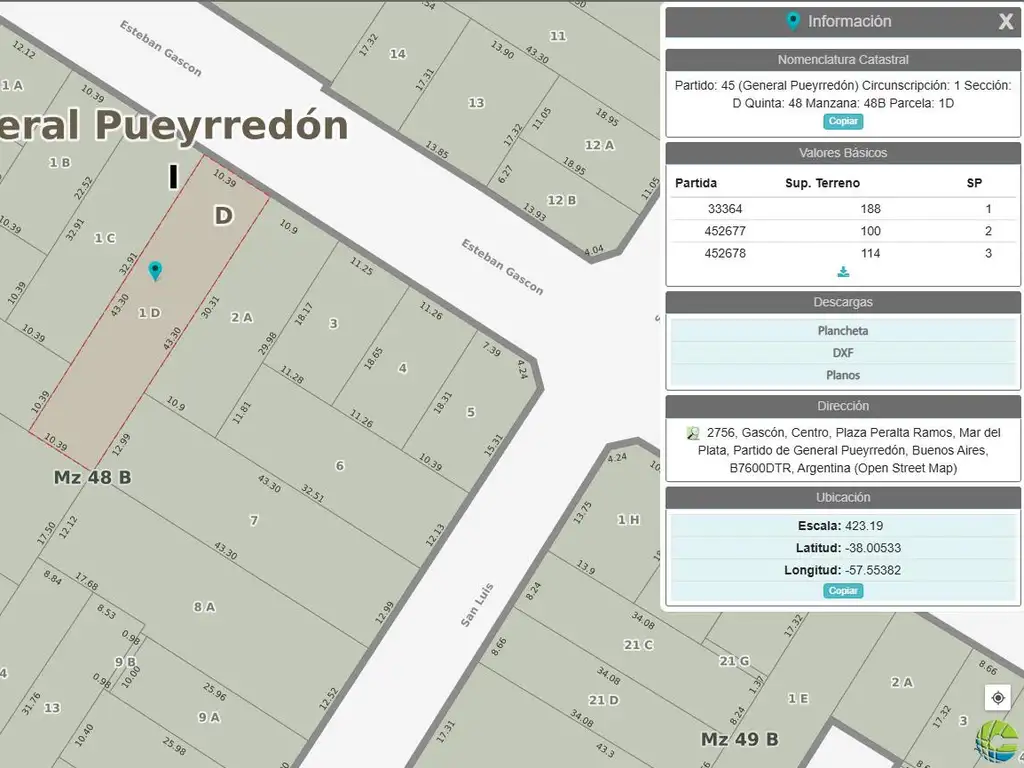Select the Partida 452677 row

(842, 231)
